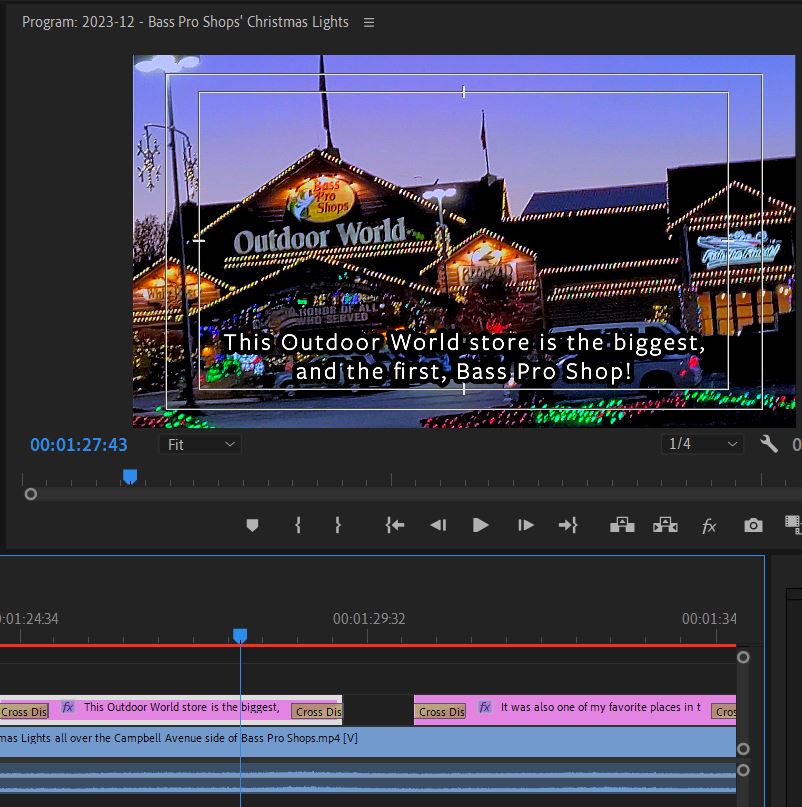Viewport: 802px width, 807px height.
Task: Select the Bass Pro Shops.mp4 video clip
Action: [x=368, y=742]
